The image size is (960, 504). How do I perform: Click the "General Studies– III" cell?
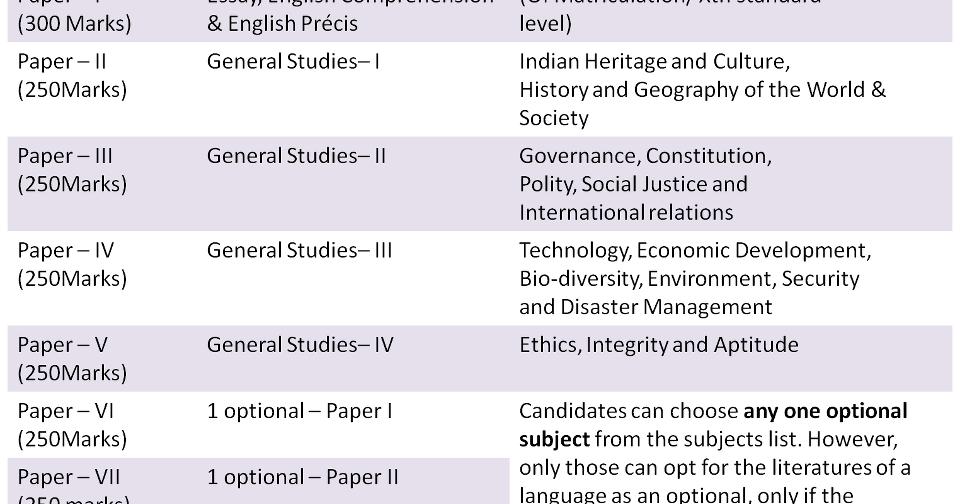299,250
